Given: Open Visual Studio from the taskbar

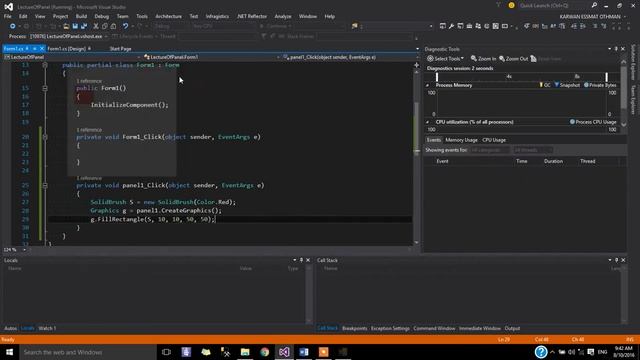Looking at the screenshot, I should [284, 352].
